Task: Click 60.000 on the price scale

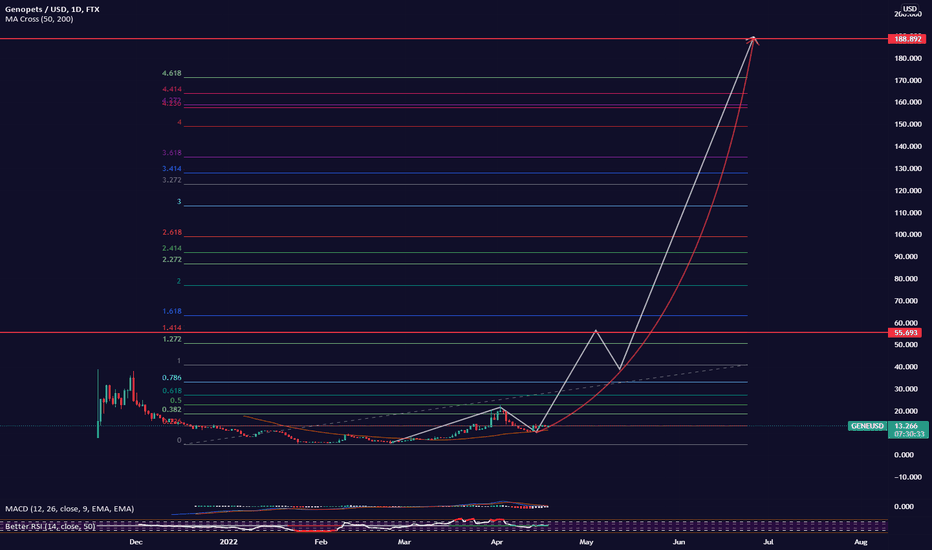Action: click(x=906, y=323)
